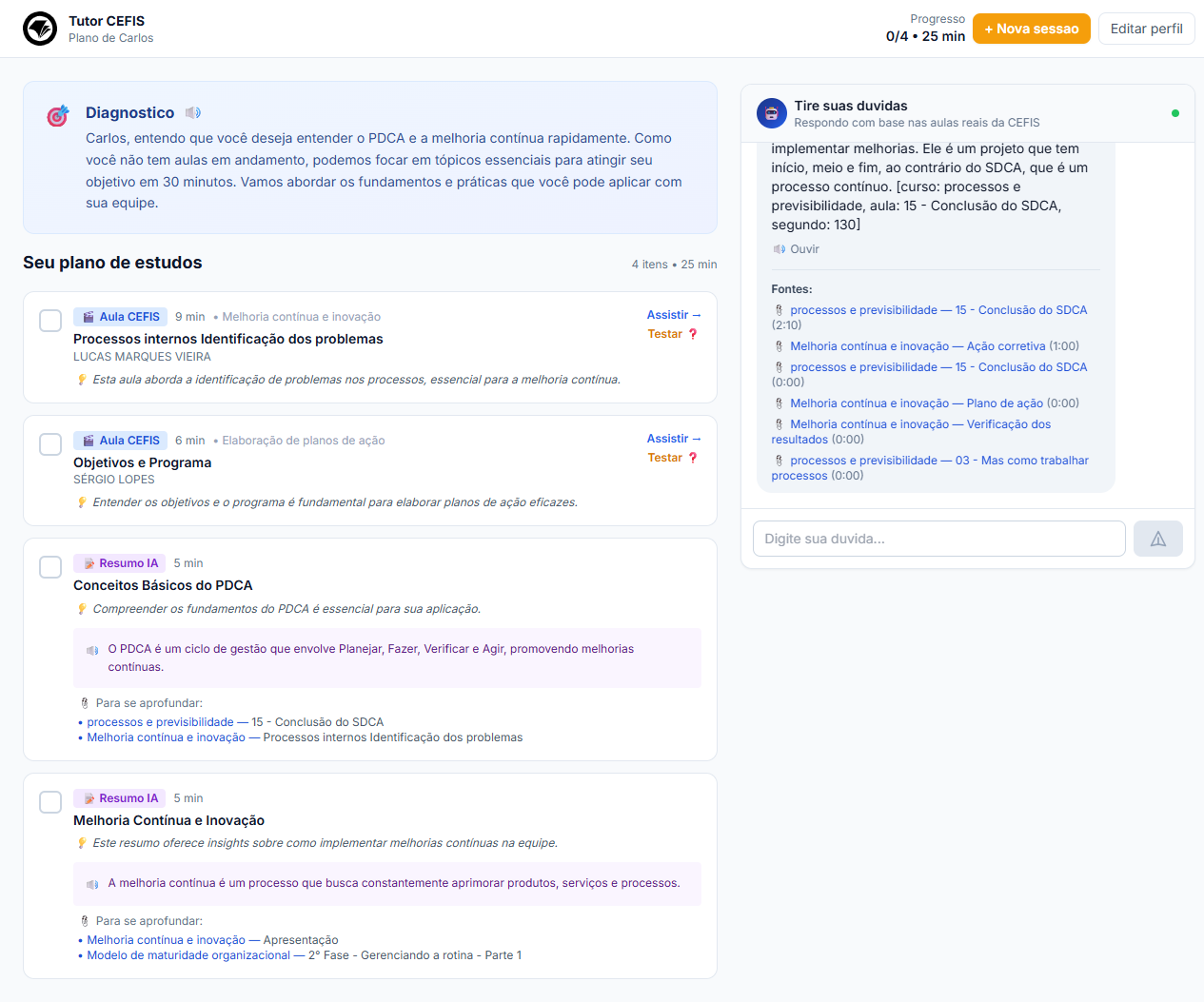The height and width of the screenshot is (1002, 1204).
Task: Open Editar perfil
Action: (x=1146, y=29)
